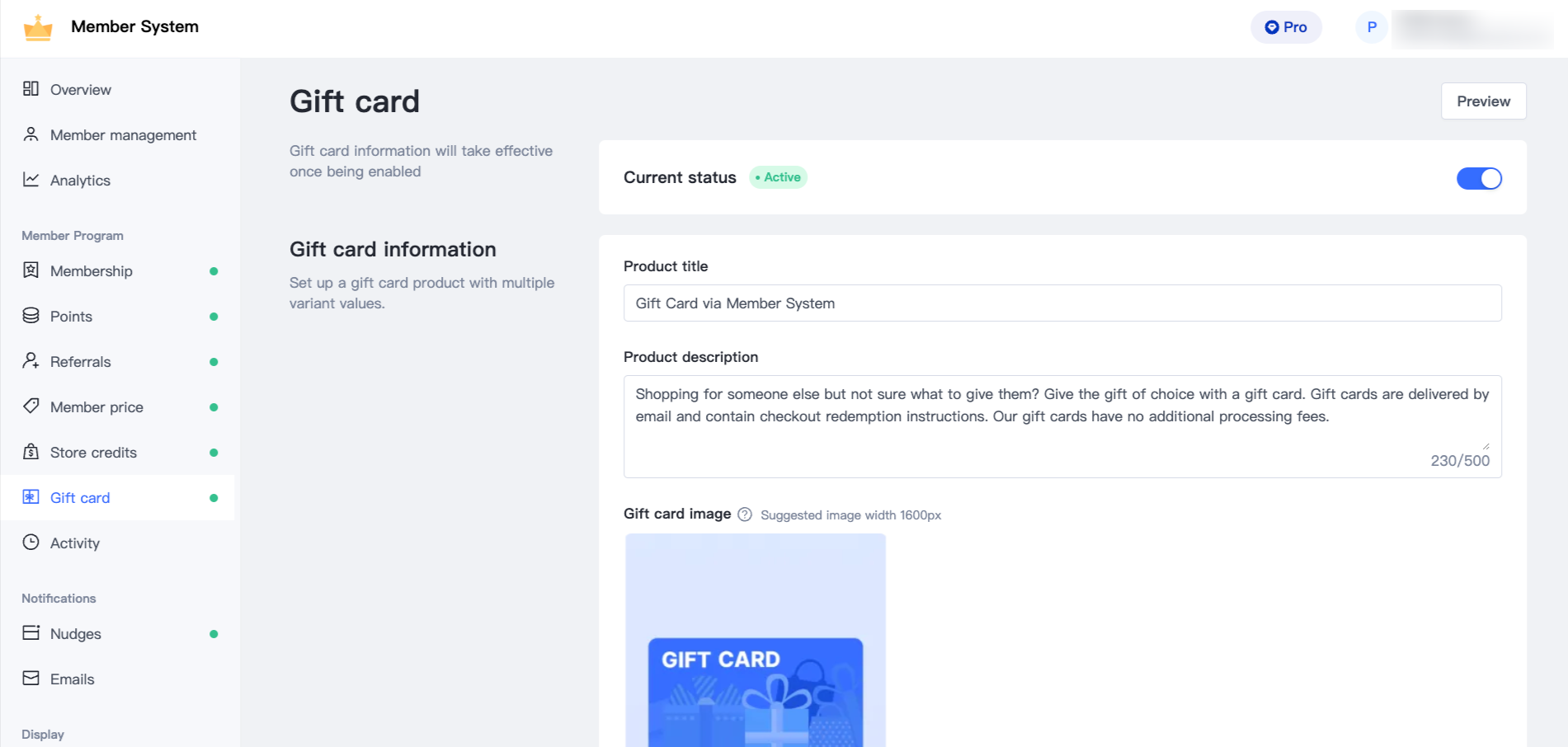Click the Preview button
1568x747 pixels.
pyautogui.click(x=1483, y=101)
